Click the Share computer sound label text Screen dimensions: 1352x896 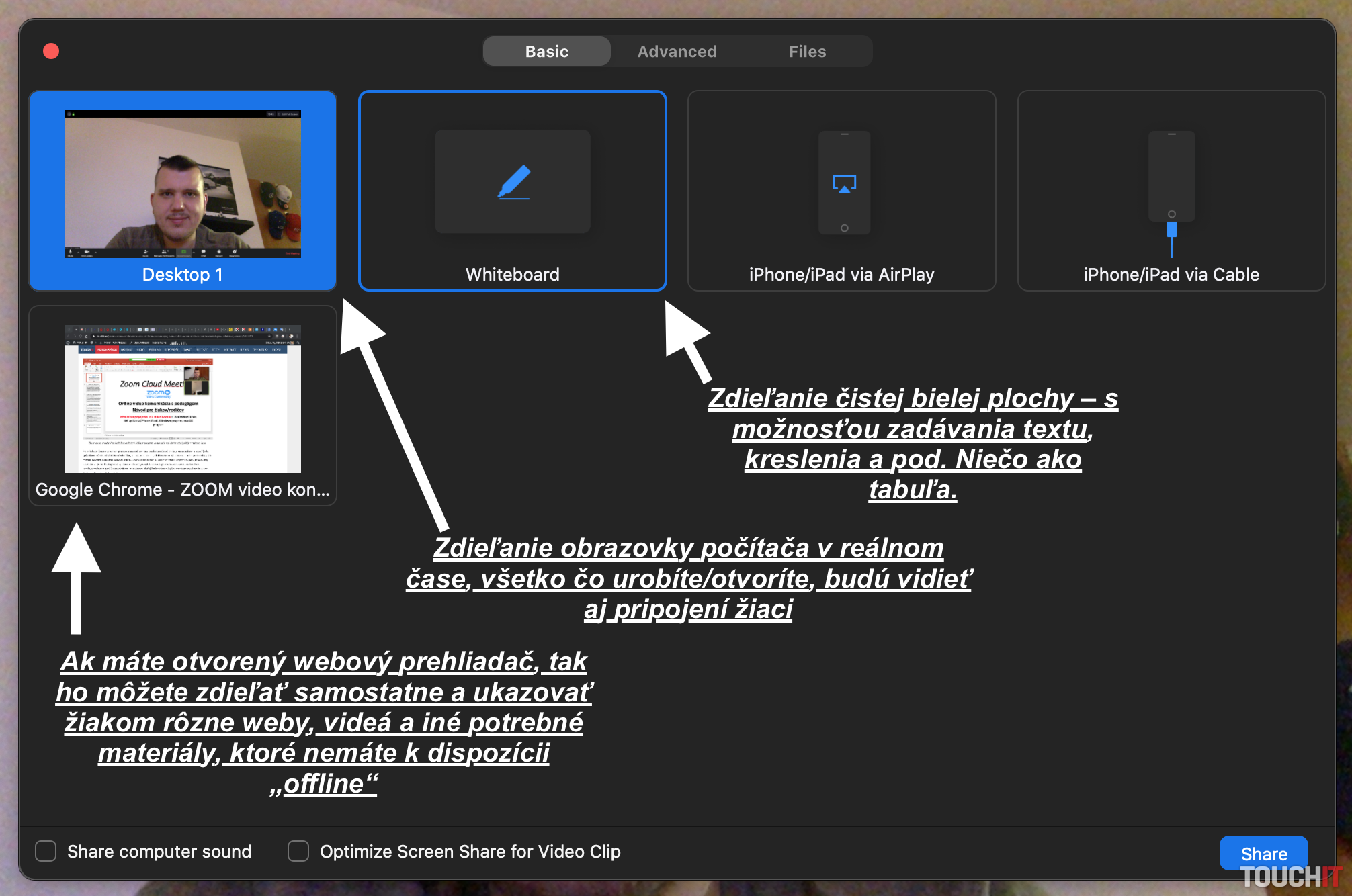tap(159, 852)
